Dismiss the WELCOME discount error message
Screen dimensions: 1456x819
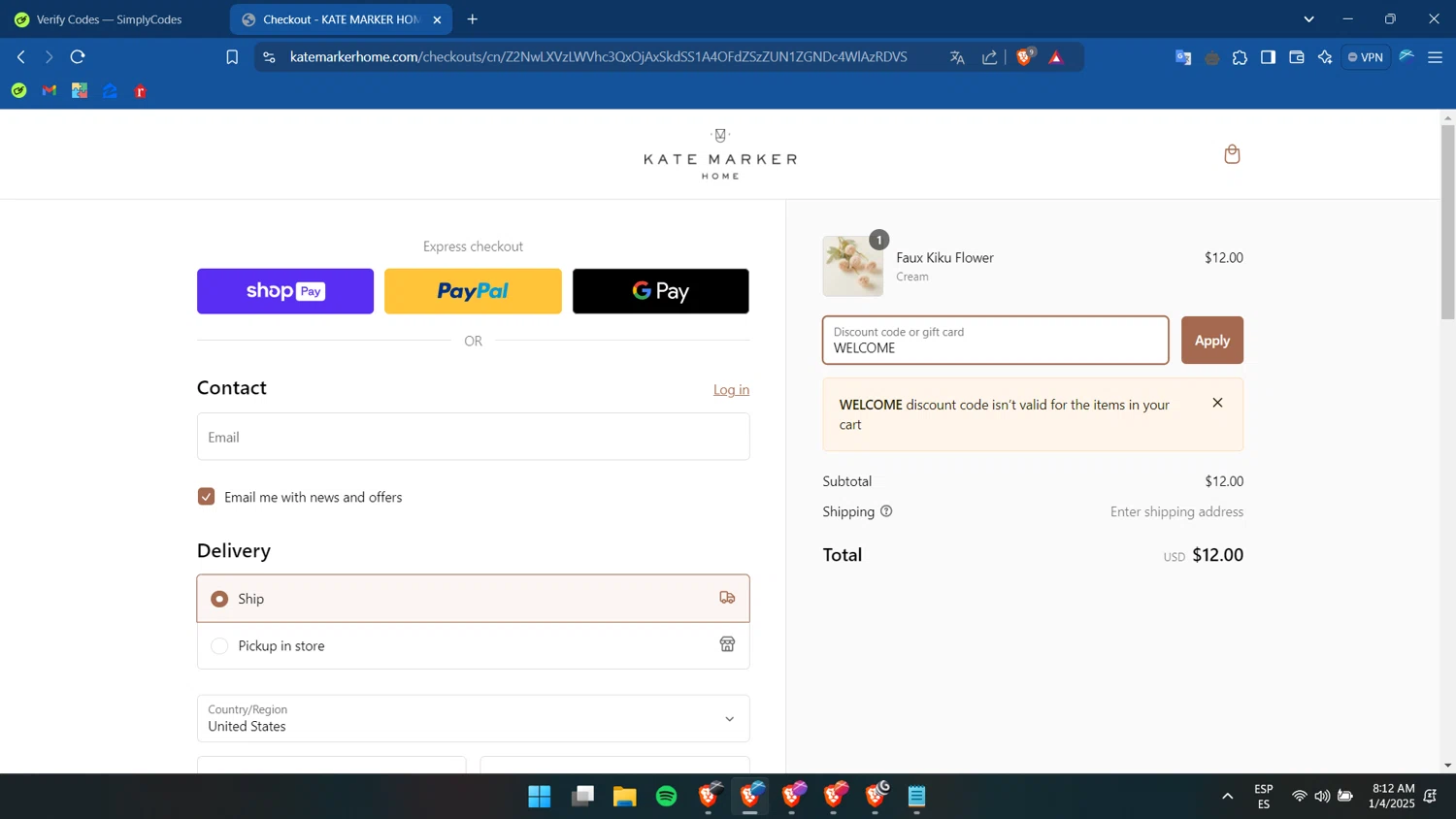[x=1217, y=403]
